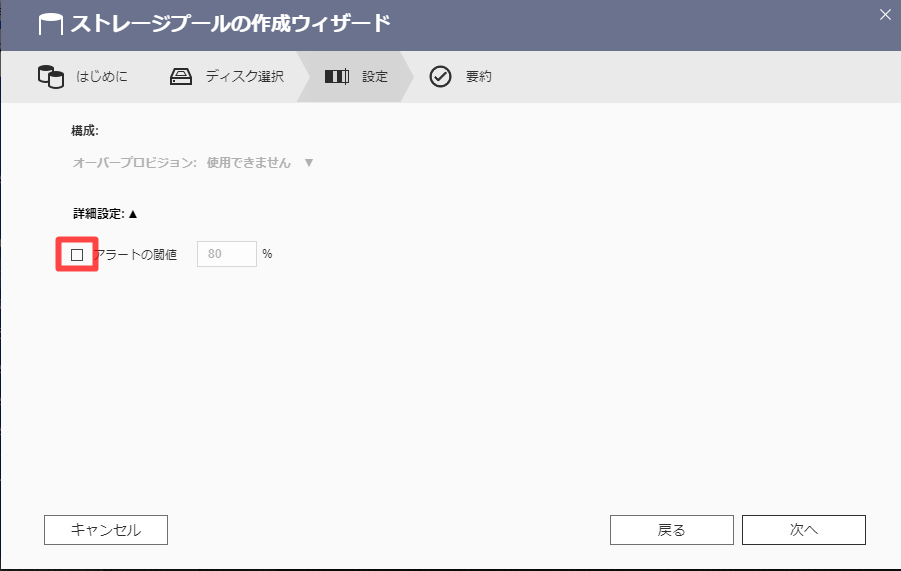Click the 要約 checkmark circle icon
This screenshot has width=901, height=571.
[x=440, y=76]
